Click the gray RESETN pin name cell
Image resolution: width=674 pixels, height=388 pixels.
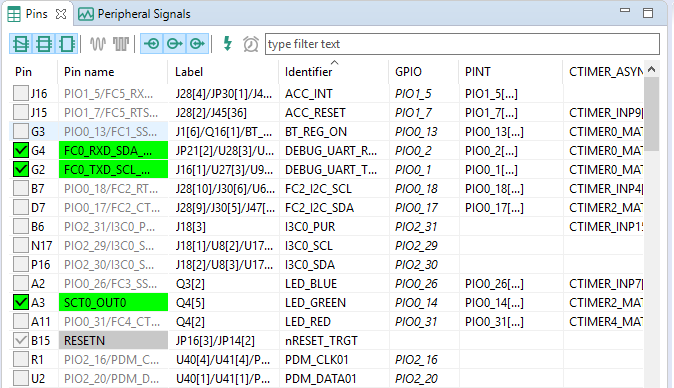(113, 340)
